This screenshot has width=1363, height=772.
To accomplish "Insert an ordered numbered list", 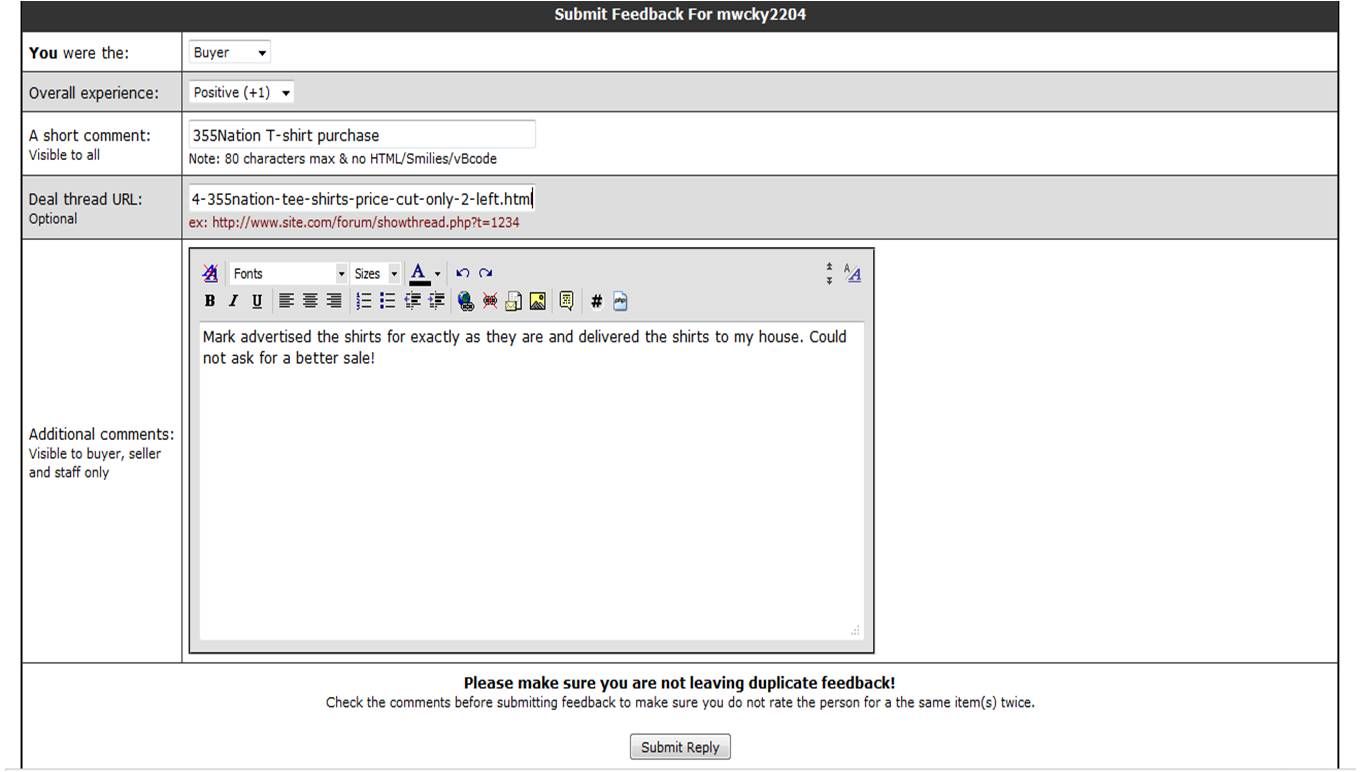I will point(364,301).
